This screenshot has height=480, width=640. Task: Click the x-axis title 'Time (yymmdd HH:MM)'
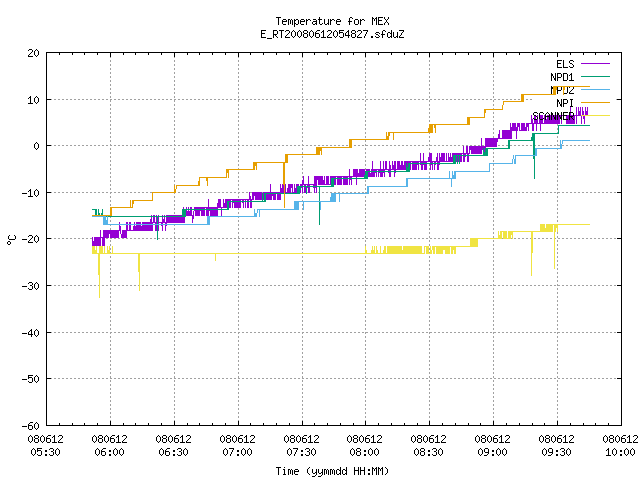[x=332, y=471]
